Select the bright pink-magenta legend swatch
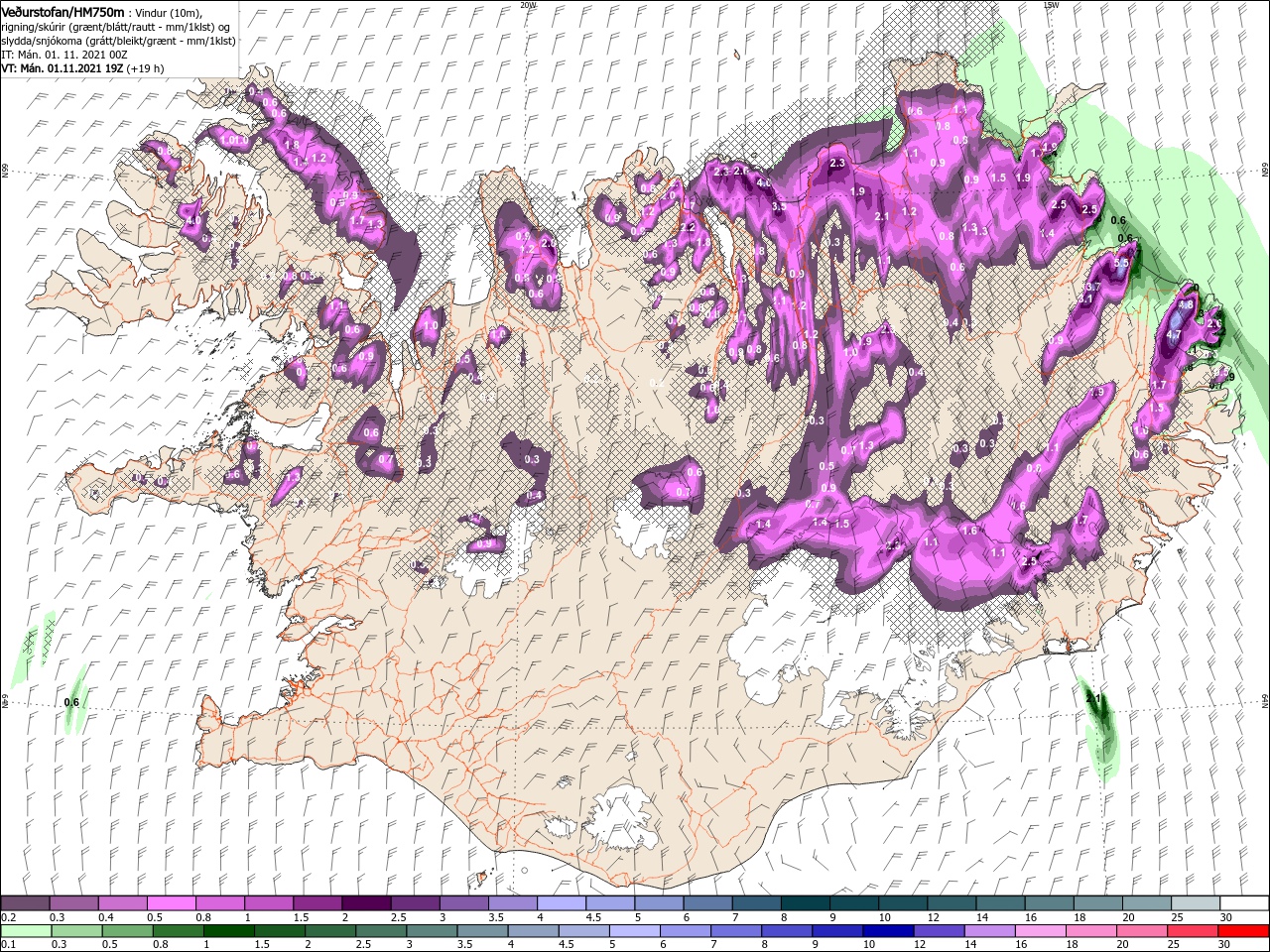Screen dimensions: 1270x952 171,903
